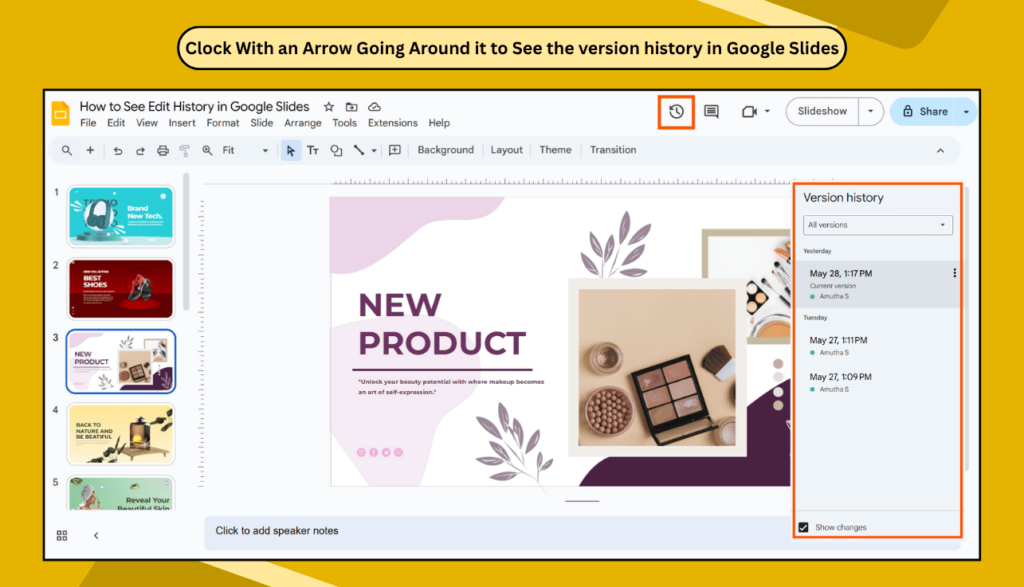Image resolution: width=1024 pixels, height=587 pixels.
Task: Open grid view from the bottom-left icon
Action: [61, 535]
